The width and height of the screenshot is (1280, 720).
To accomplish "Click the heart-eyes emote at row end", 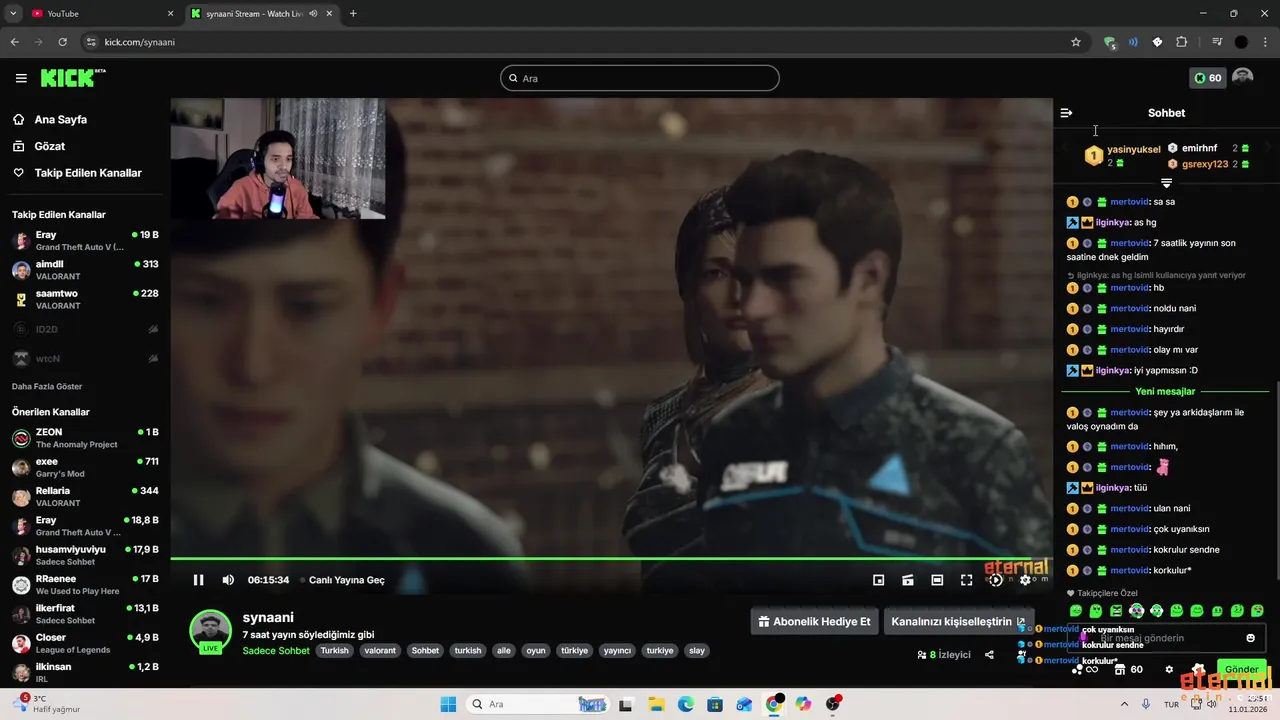I will [x=1257, y=610].
